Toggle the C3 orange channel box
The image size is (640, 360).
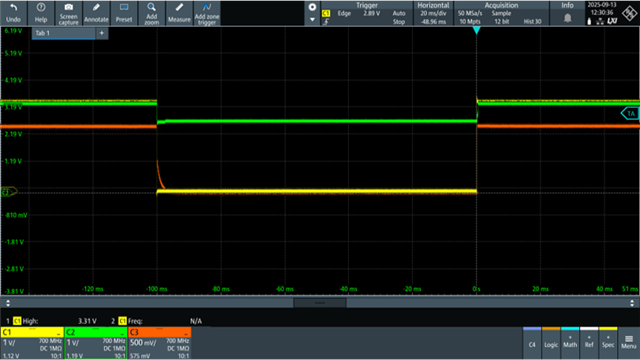click(x=160, y=343)
